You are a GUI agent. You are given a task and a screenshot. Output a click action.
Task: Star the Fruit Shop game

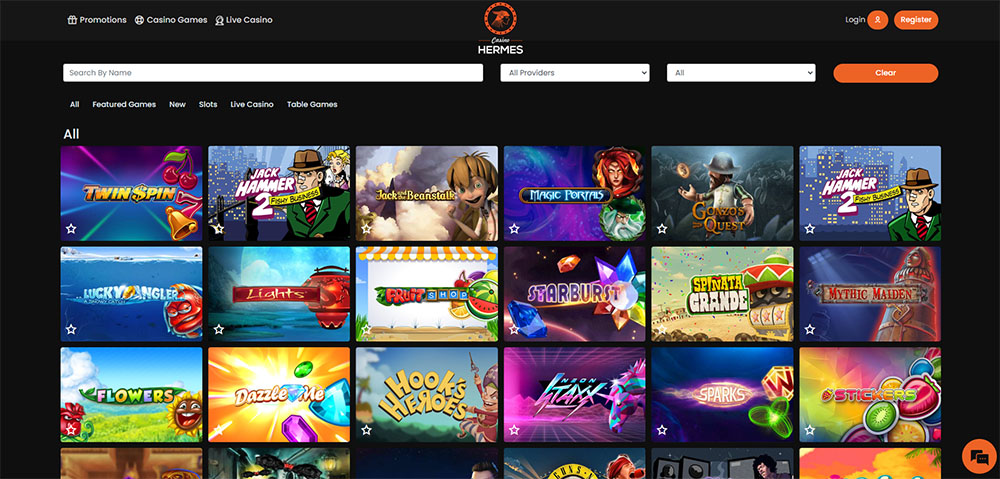click(366, 329)
